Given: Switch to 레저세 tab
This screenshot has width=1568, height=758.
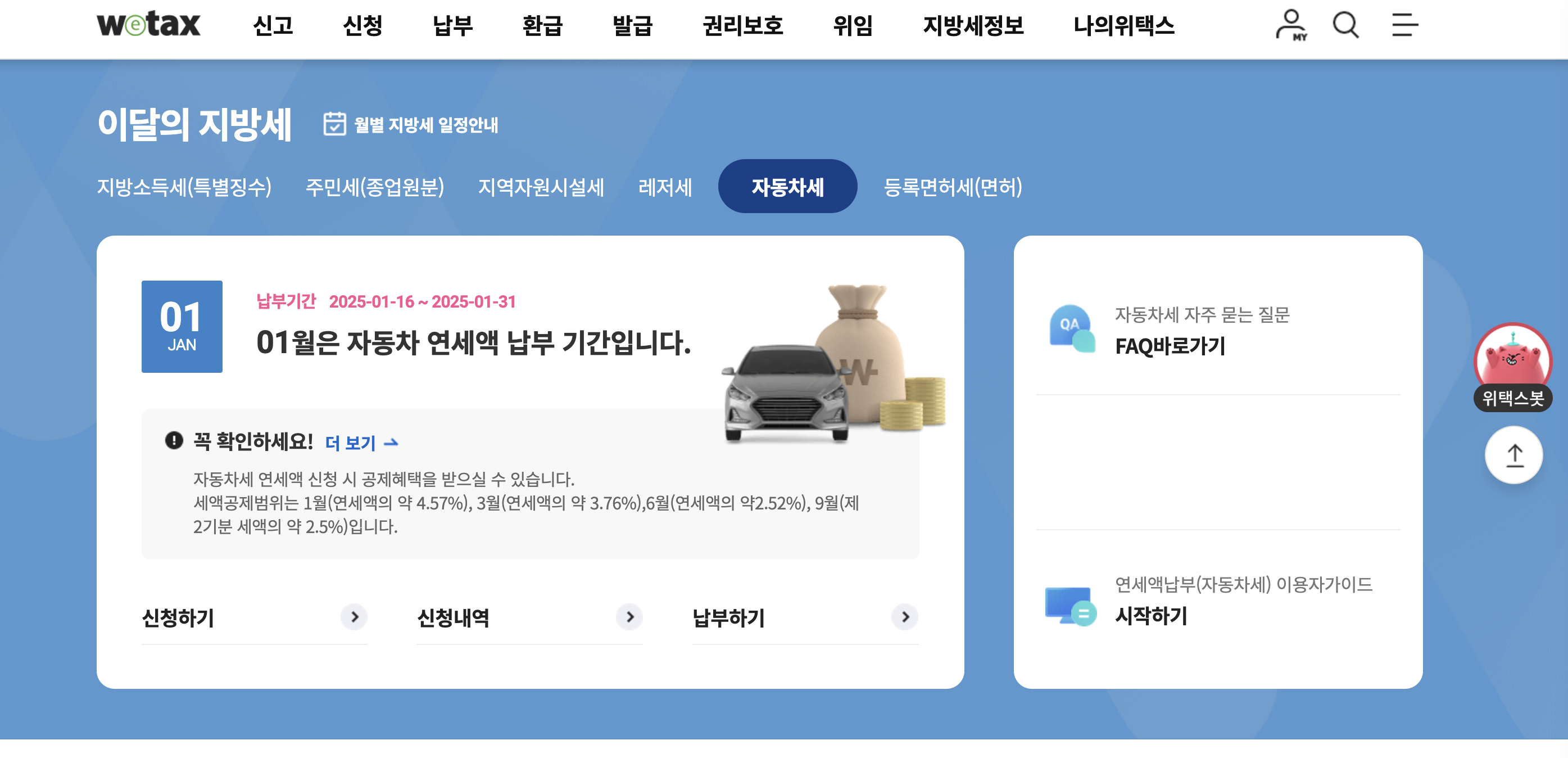Looking at the screenshot, I should click(x=665, y=187).
